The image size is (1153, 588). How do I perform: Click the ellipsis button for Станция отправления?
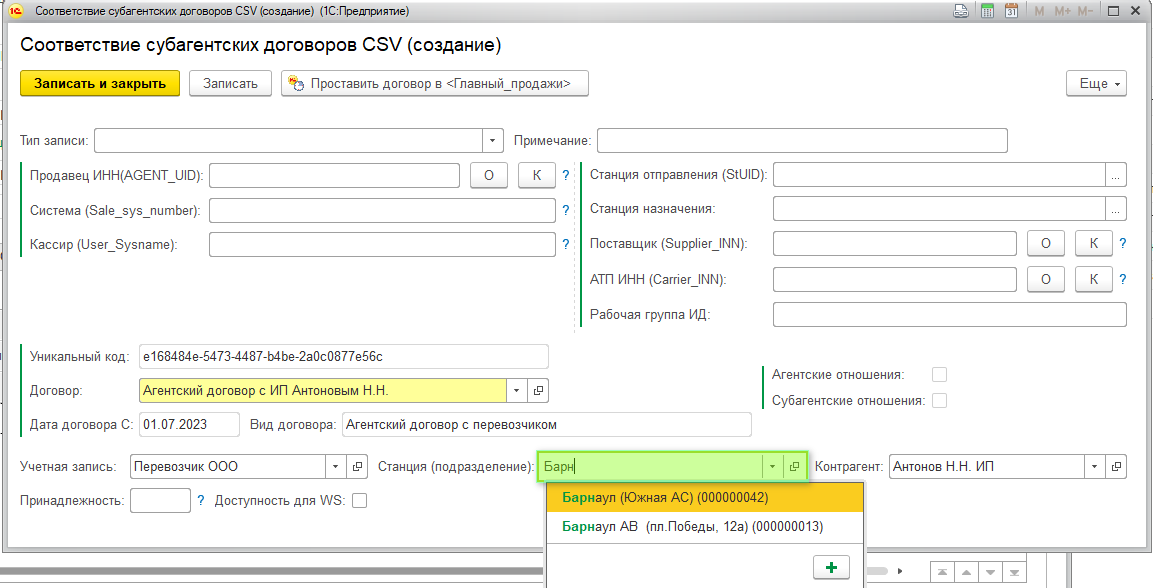(x=1116, y=175)
